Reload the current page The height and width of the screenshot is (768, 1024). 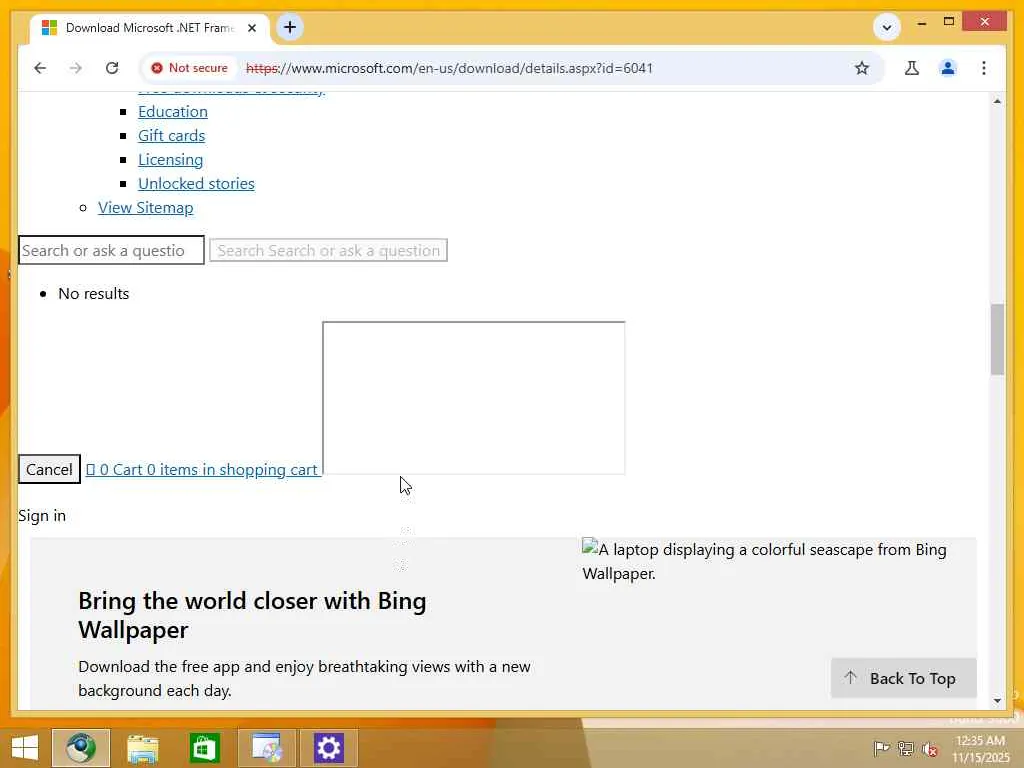pyautogui.click(x=112, y=68)
